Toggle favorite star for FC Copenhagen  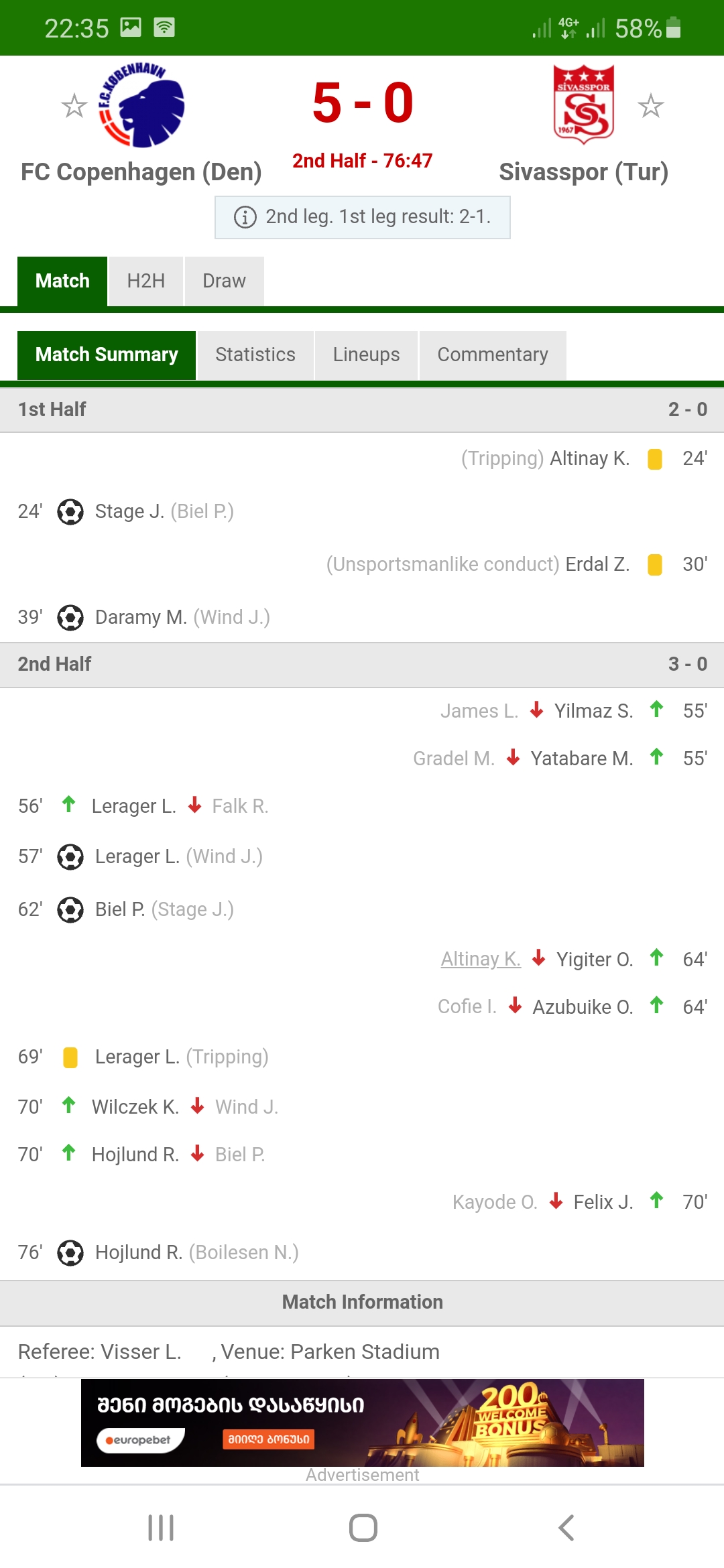tap(74, 106)
